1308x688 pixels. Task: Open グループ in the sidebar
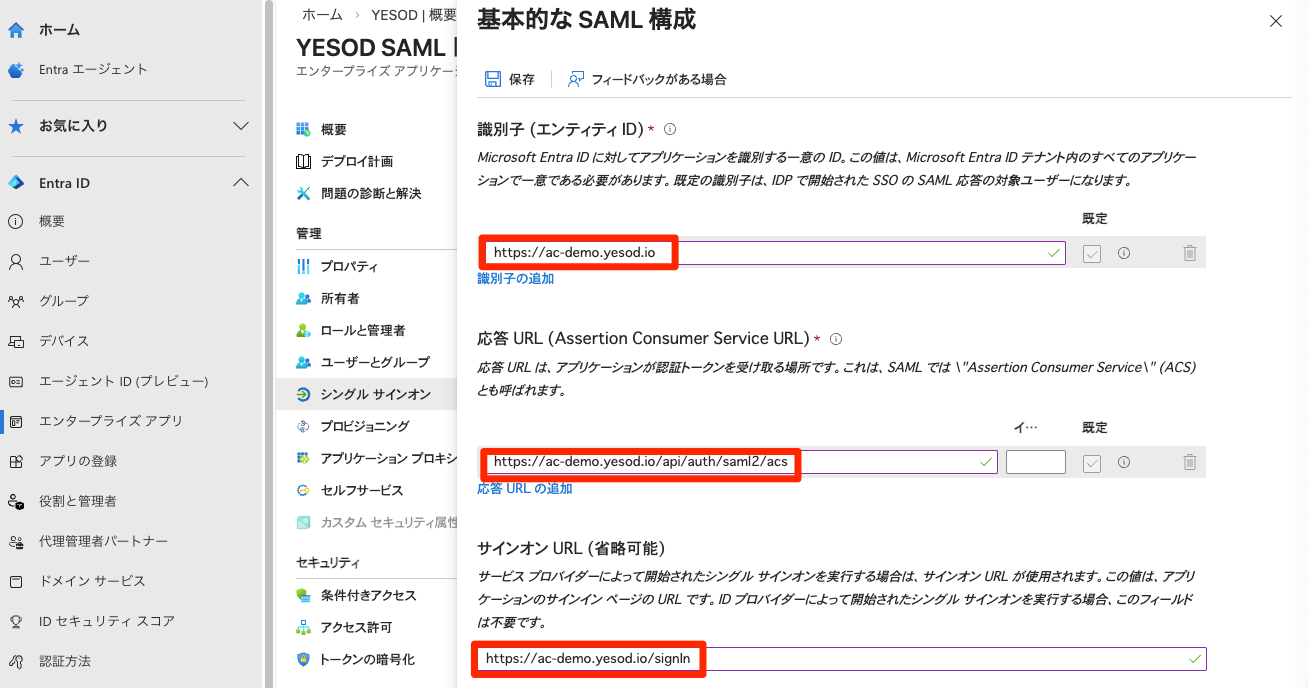point(64,301)
